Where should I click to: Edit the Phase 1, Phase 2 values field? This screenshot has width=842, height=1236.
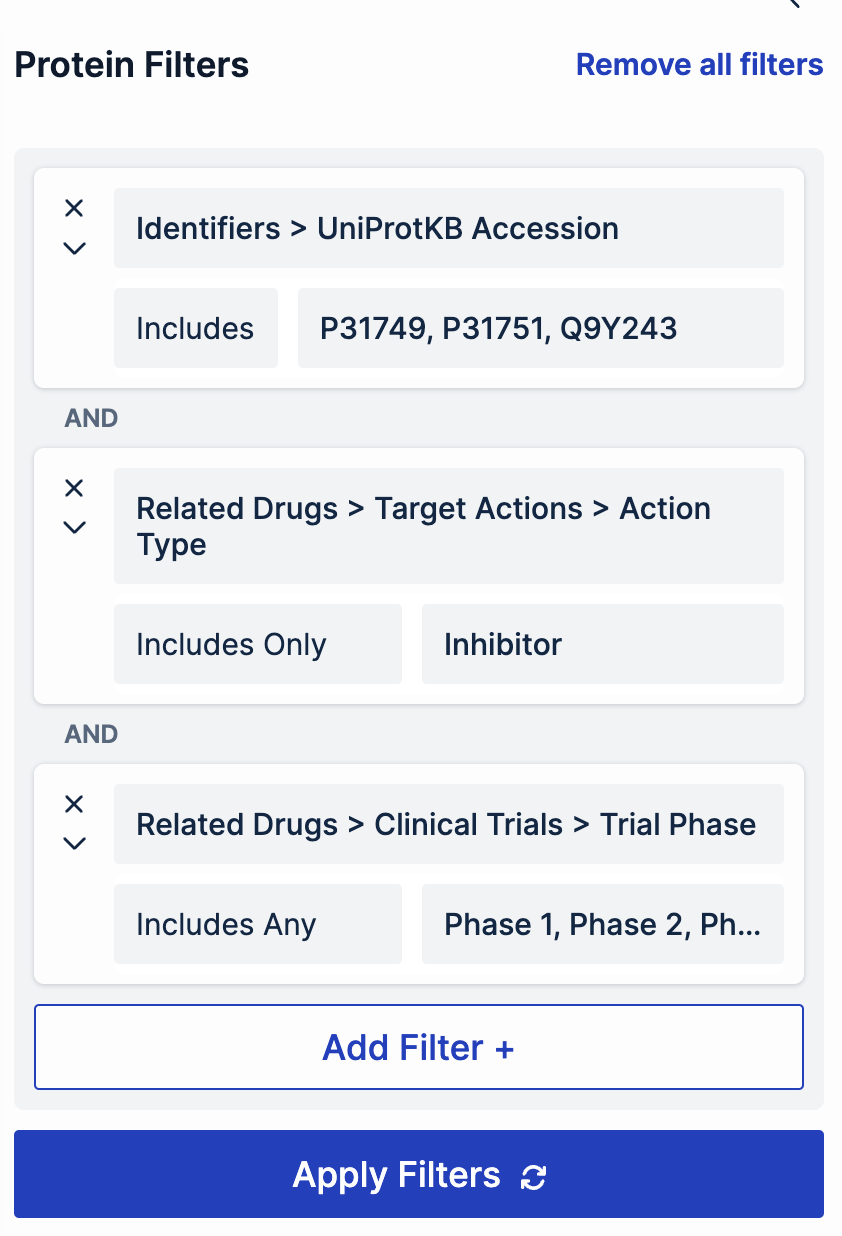tap(602, 924)
